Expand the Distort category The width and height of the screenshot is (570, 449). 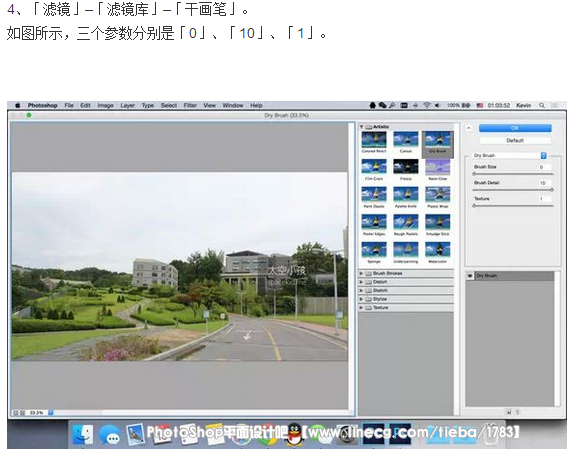point(361,282)
